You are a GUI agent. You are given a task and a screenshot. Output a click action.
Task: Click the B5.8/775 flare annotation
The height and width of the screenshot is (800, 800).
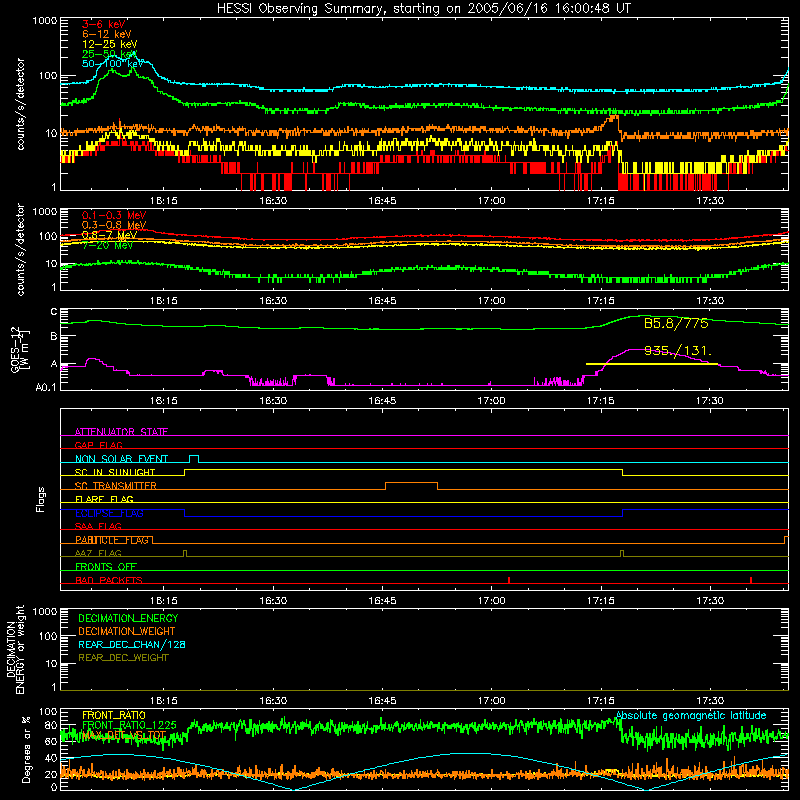point(676,323)
